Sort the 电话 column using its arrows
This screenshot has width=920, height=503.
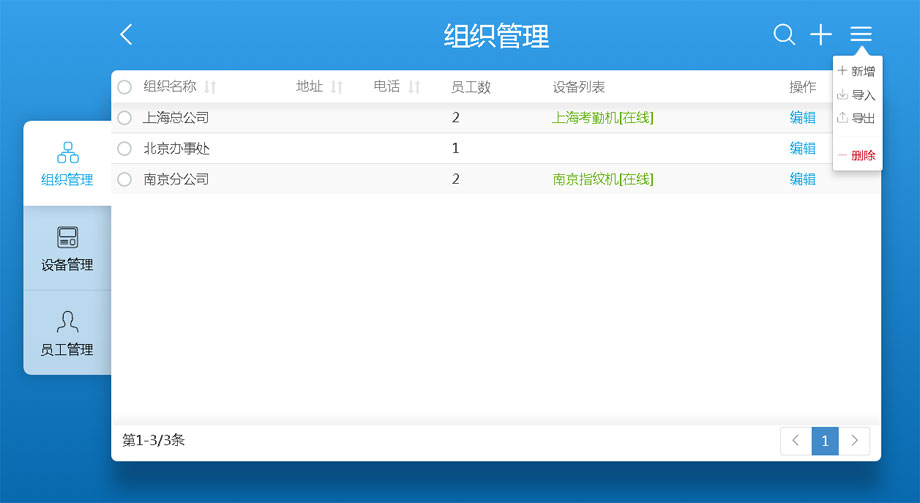(414, 88)
